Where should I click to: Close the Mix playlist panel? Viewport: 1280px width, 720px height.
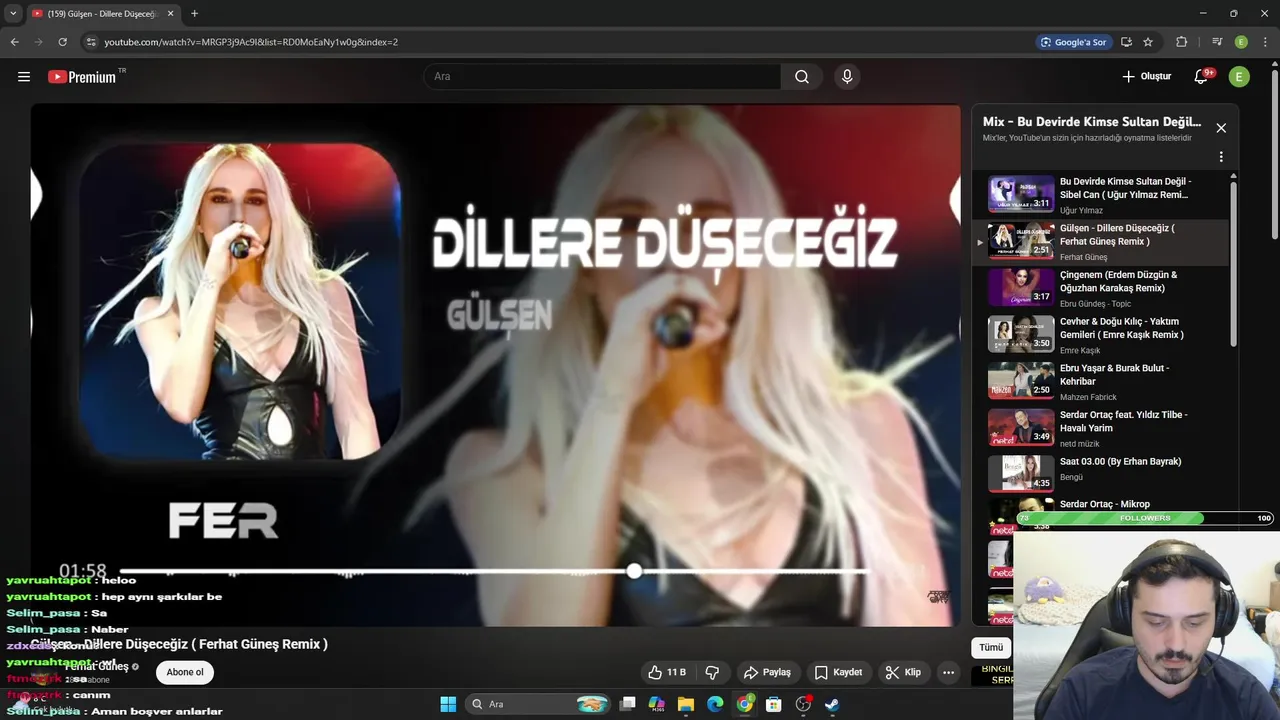(1221, 128)
